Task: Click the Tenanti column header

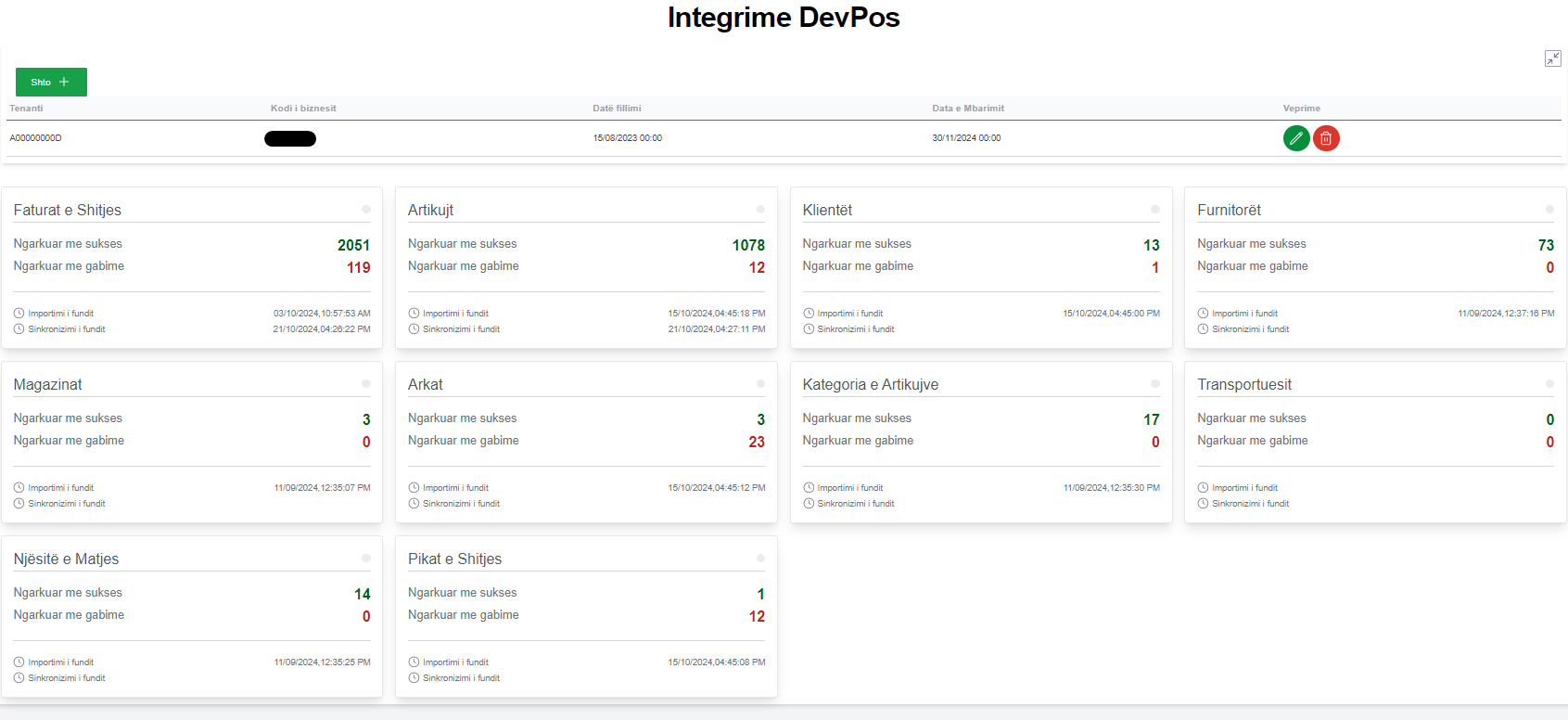Action: click(x=26, y=109)
